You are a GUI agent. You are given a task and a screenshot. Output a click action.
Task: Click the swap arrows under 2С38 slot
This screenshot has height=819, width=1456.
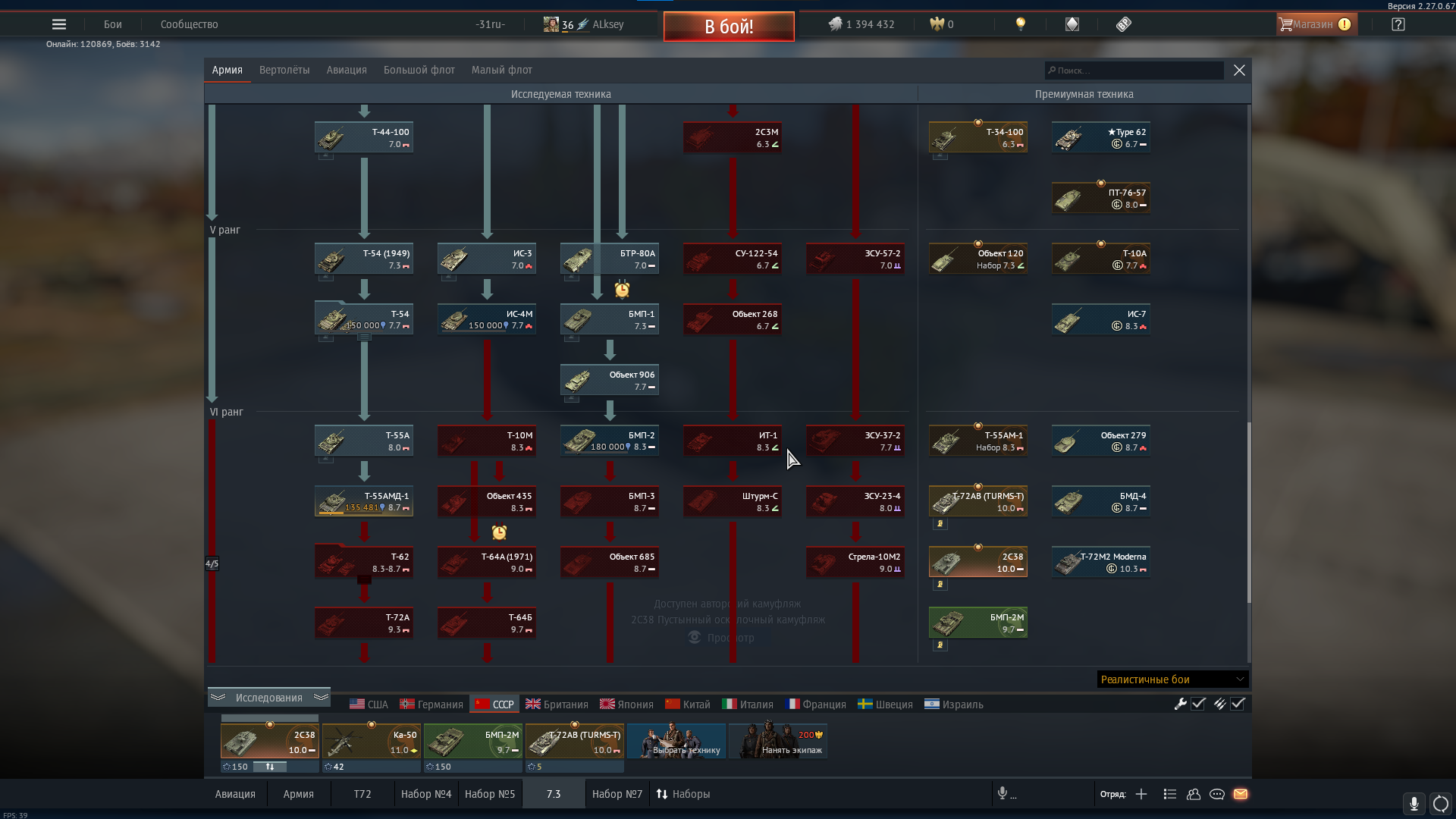[270, 767]
